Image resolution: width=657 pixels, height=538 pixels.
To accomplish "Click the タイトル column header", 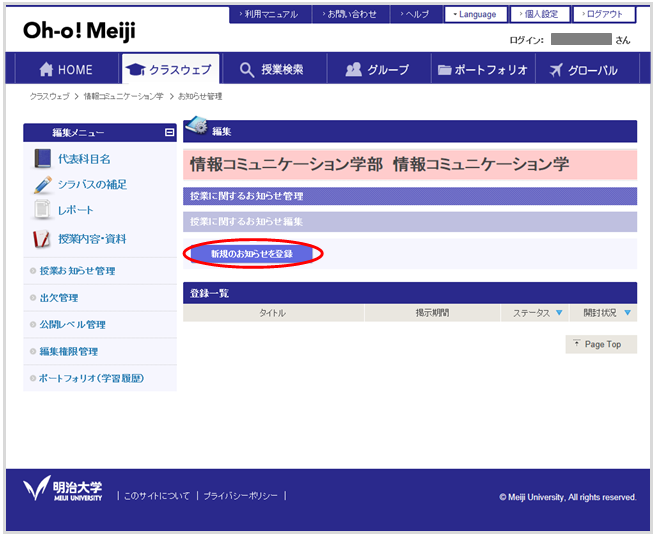I will point(273,313).
